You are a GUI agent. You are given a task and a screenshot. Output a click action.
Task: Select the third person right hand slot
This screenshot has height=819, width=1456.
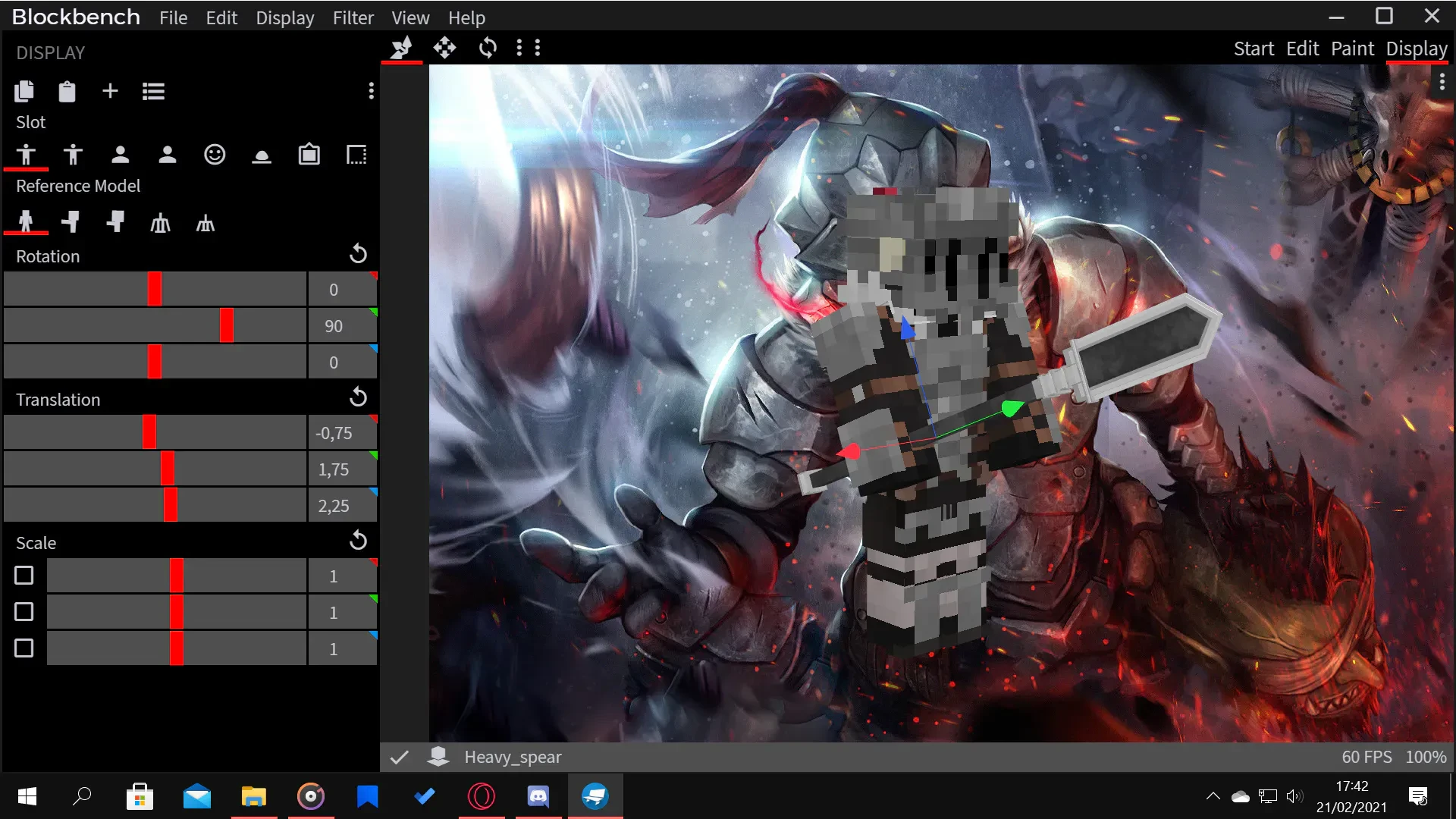[26, 155]
